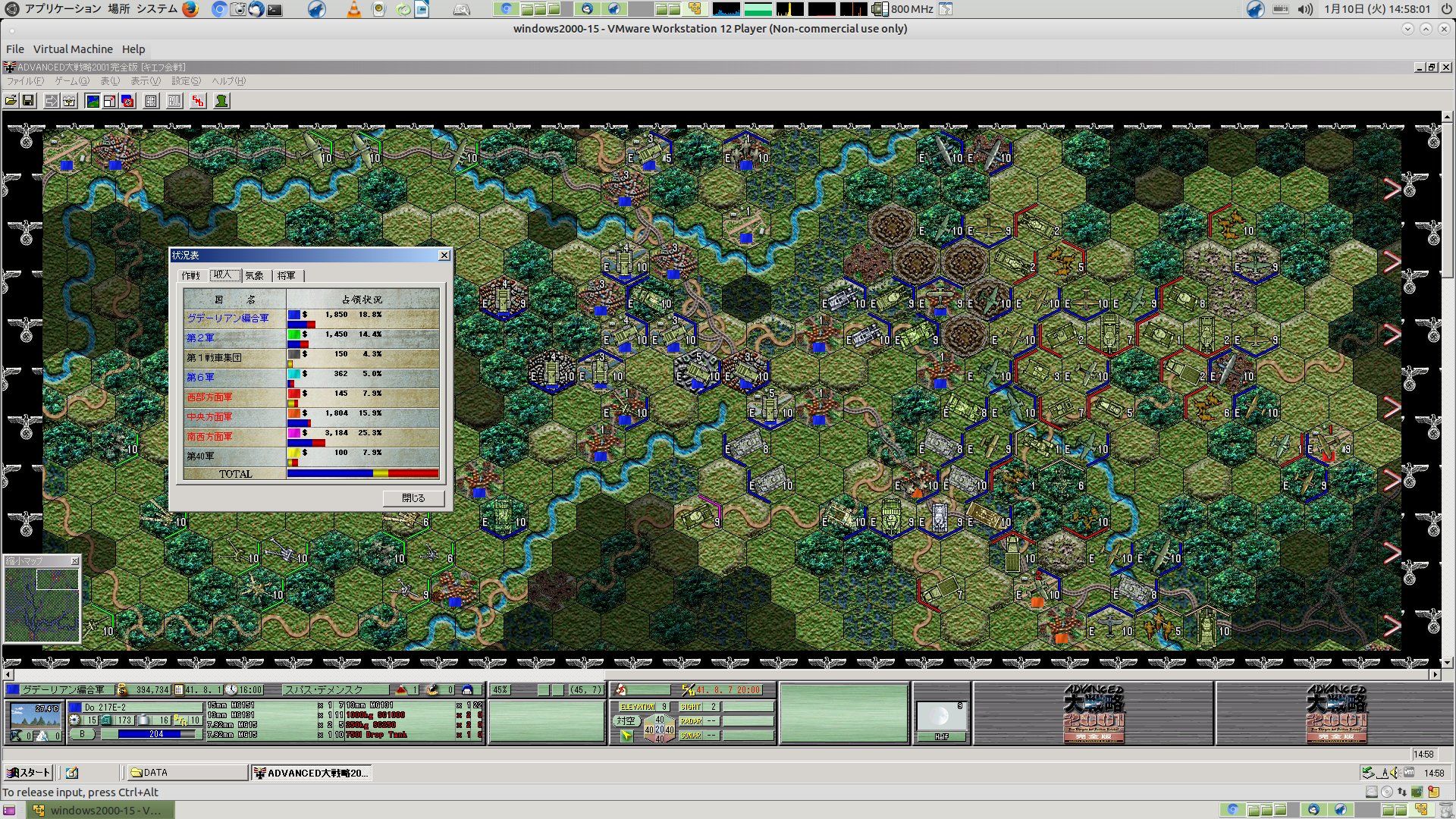1456x819 pixels.
Task: Switch to the 気象 tab
Action: pyautogui.click(x=255, y=276)
